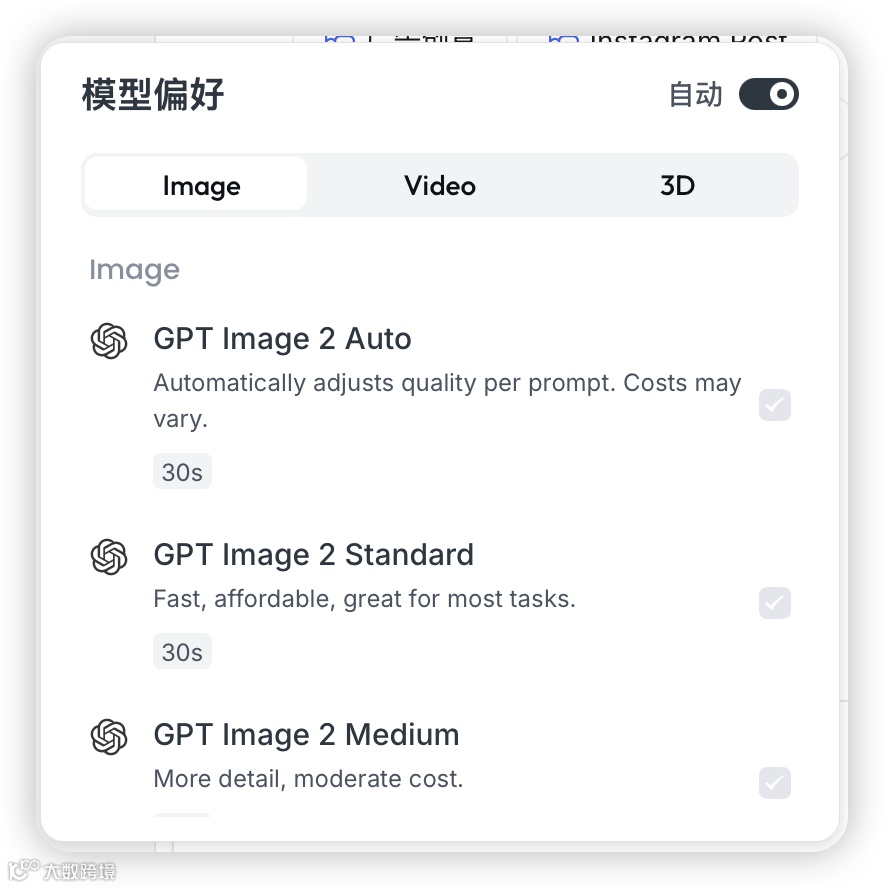Select the GPT Image 2 Auto title
Image resolution: width=884 pixels, height=888 pixels.
tap(282, 339)
